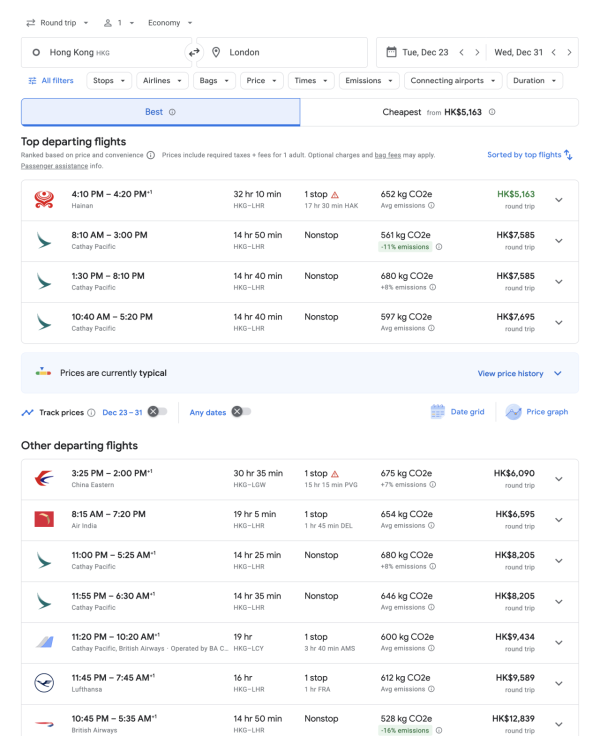Click sort arrows beside Sorted by top flights
Screen dimensions: 600x736
[568, 155]
